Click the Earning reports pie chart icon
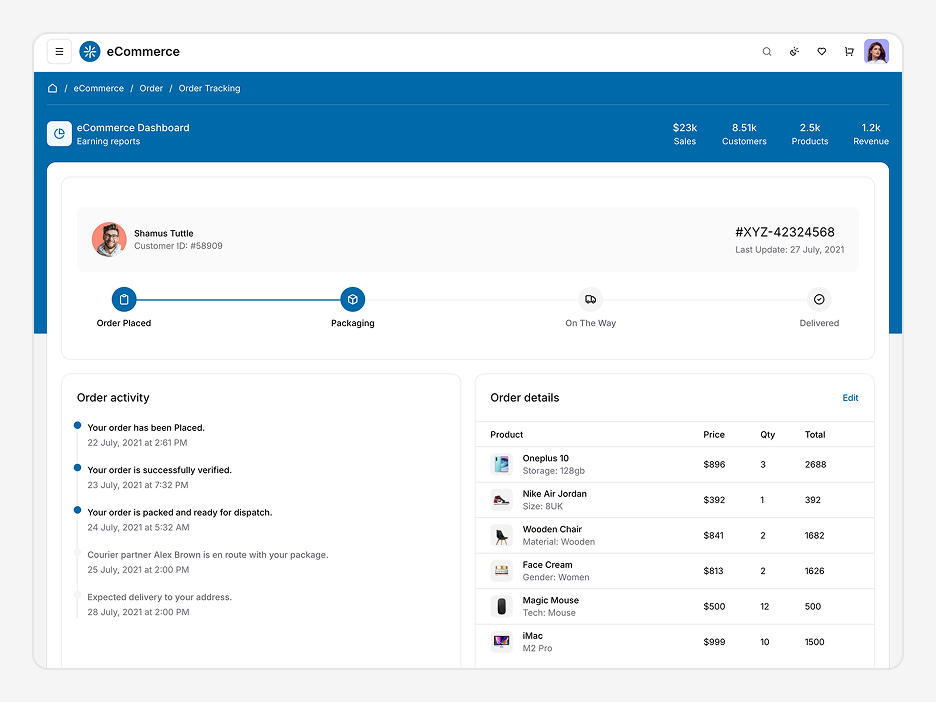This screenshot has height=702, width=936. click(60, 134)
